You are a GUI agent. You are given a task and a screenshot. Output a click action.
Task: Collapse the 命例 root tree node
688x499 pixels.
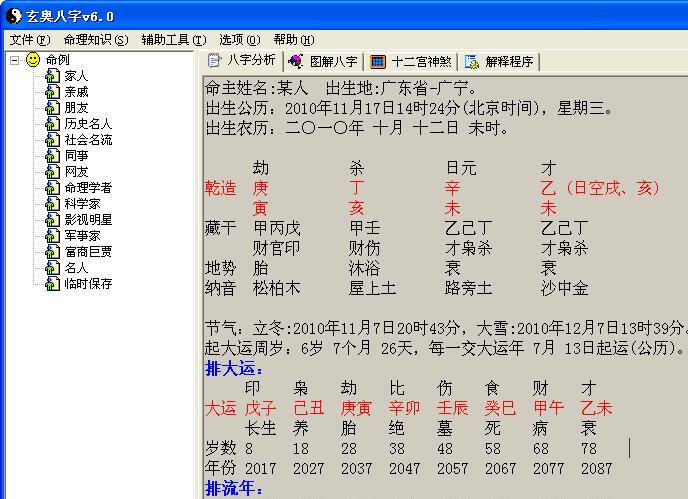(14, 60)
